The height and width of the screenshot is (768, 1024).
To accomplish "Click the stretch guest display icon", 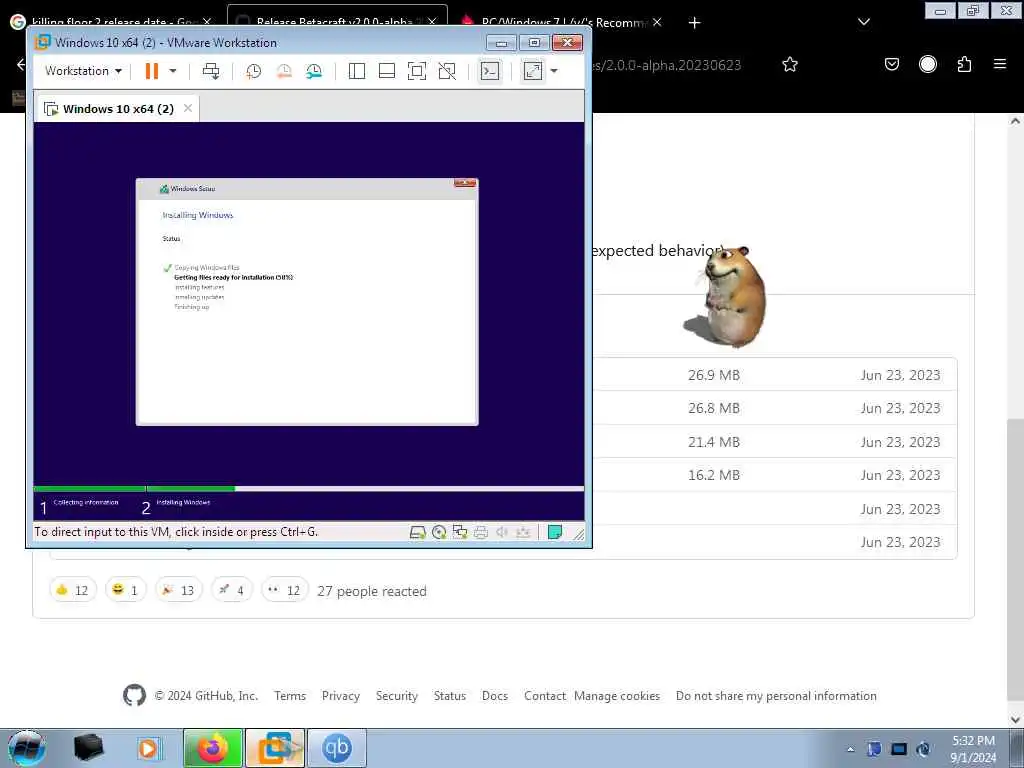I will pos(533,71).
